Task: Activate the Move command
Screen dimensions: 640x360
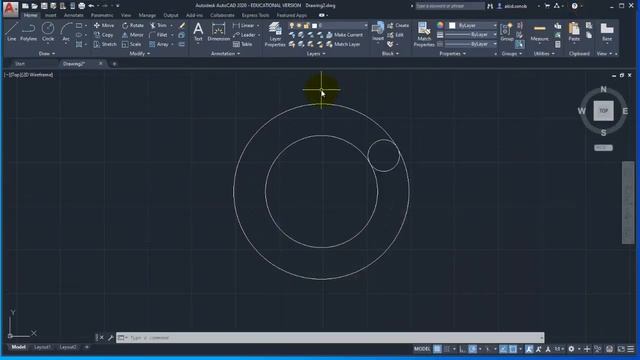Action: [104, 25]
